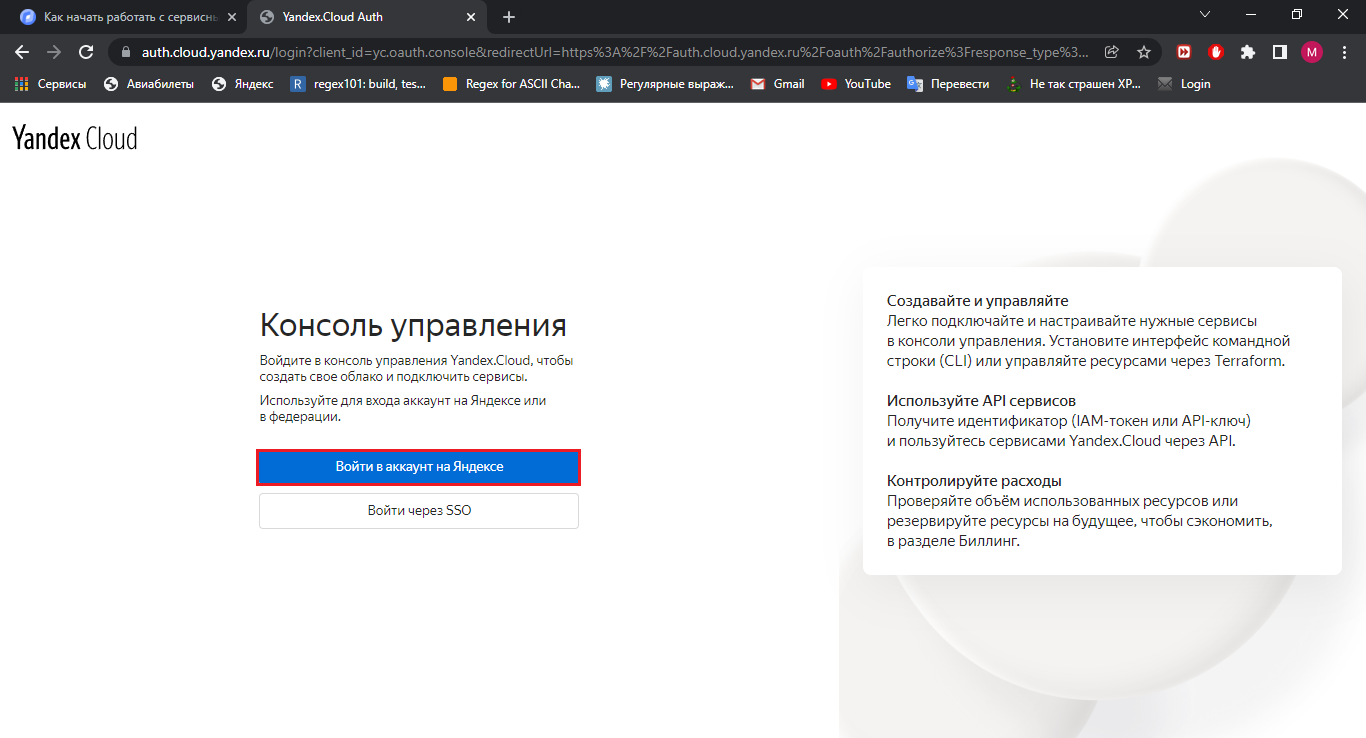Screen dimensions: 1366x738
Task: Toggle the browser side panel
Action: point(1279,52)
